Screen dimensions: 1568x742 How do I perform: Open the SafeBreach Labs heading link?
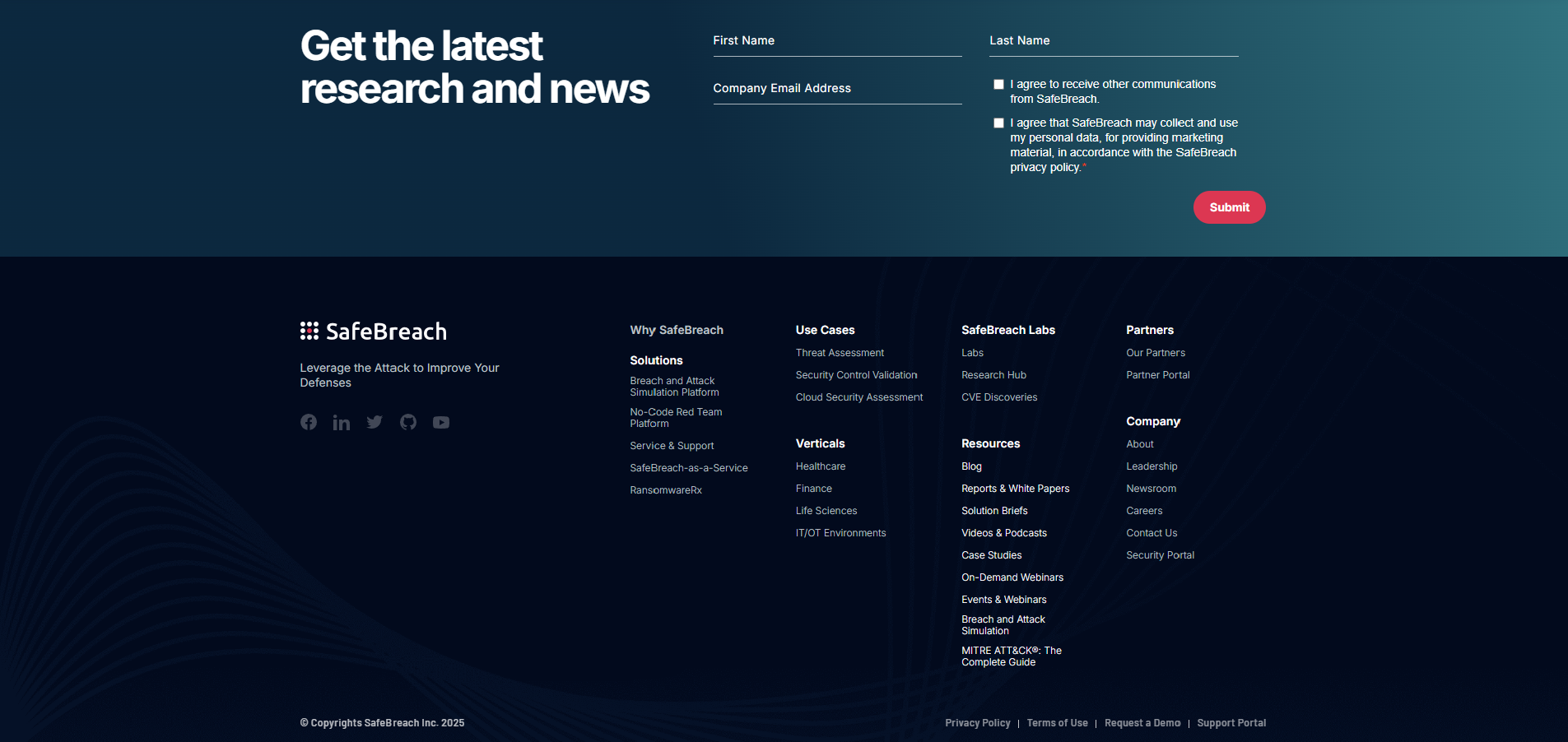click(1008, 330)
